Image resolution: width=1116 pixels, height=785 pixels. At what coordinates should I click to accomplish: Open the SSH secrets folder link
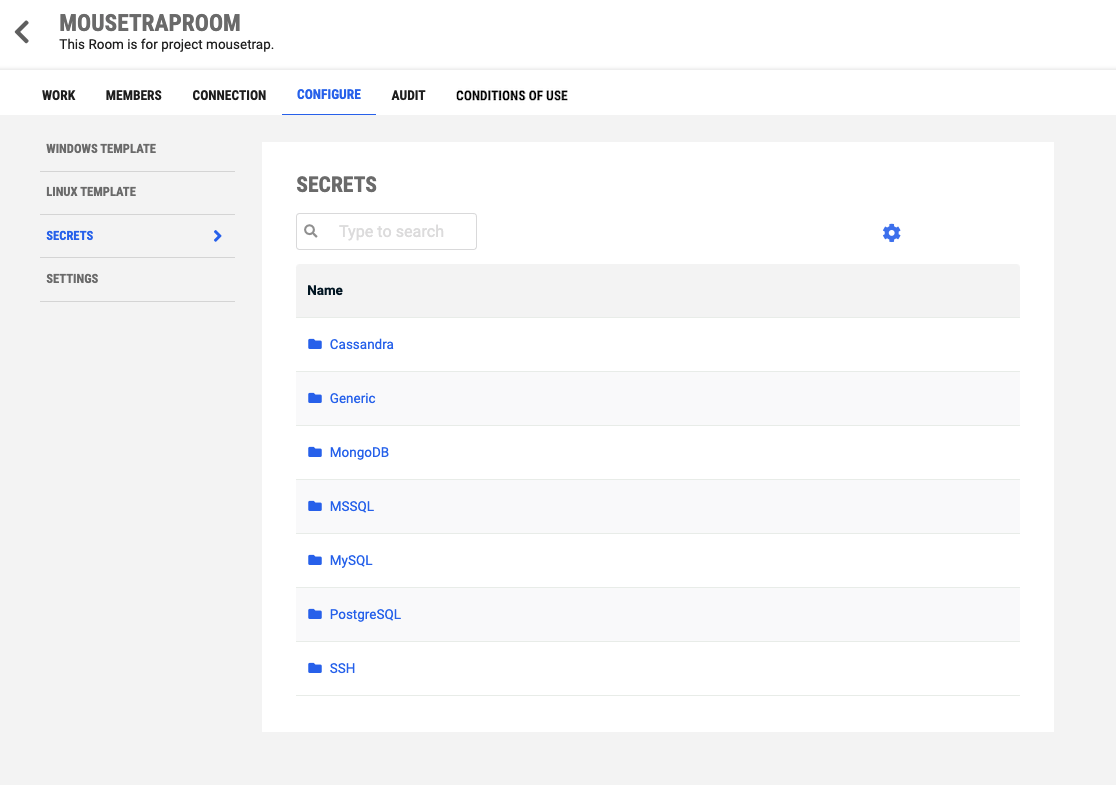[342, 668]
